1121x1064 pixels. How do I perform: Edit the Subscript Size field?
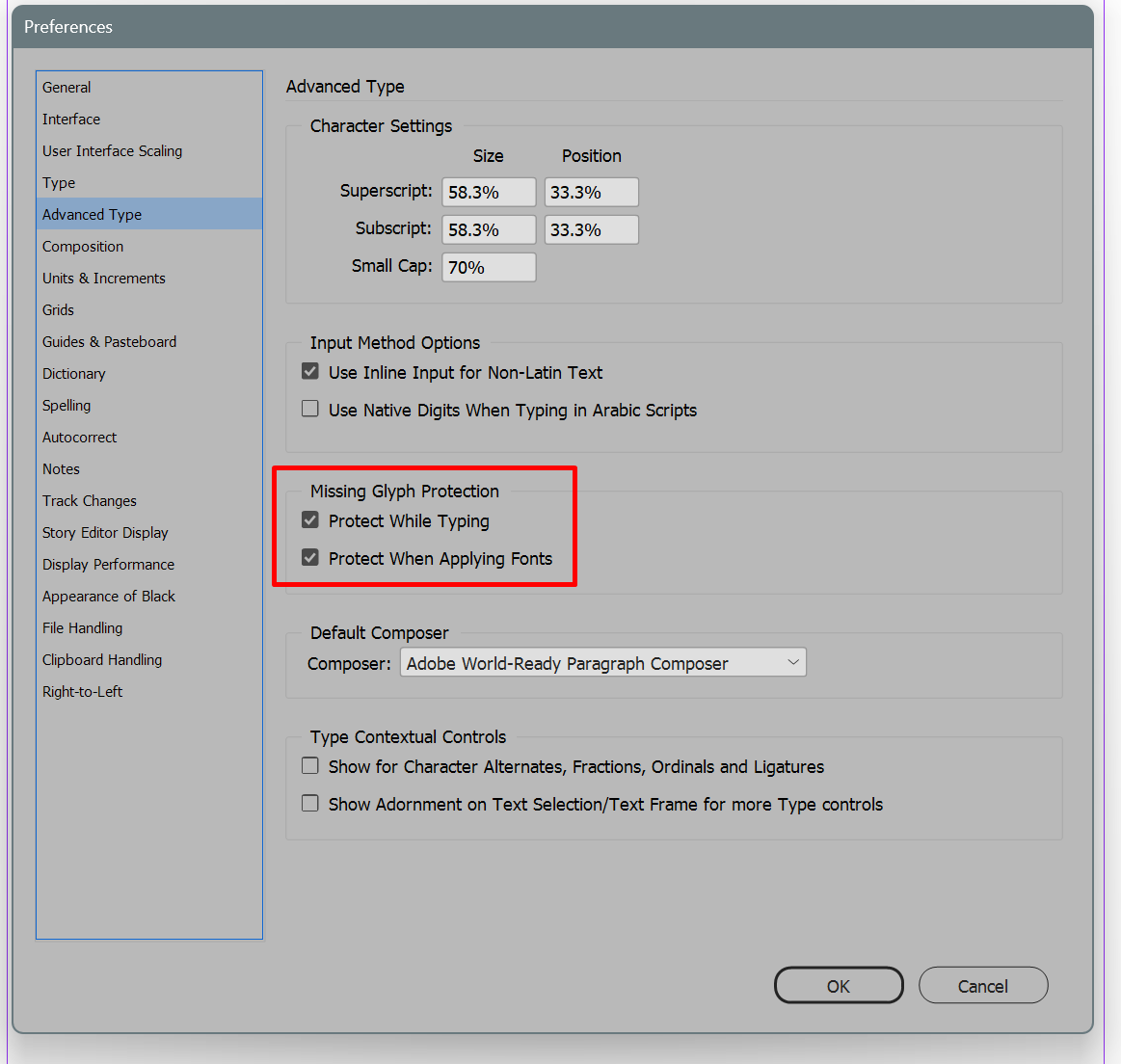click(x=489, y=229)
